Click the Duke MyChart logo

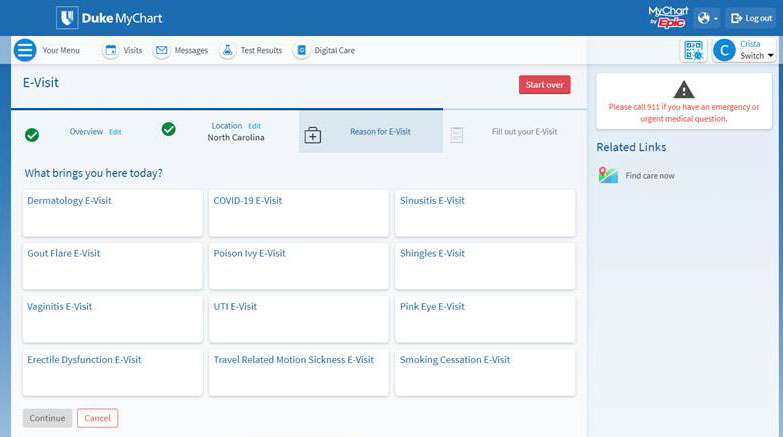tap(110, 18)
